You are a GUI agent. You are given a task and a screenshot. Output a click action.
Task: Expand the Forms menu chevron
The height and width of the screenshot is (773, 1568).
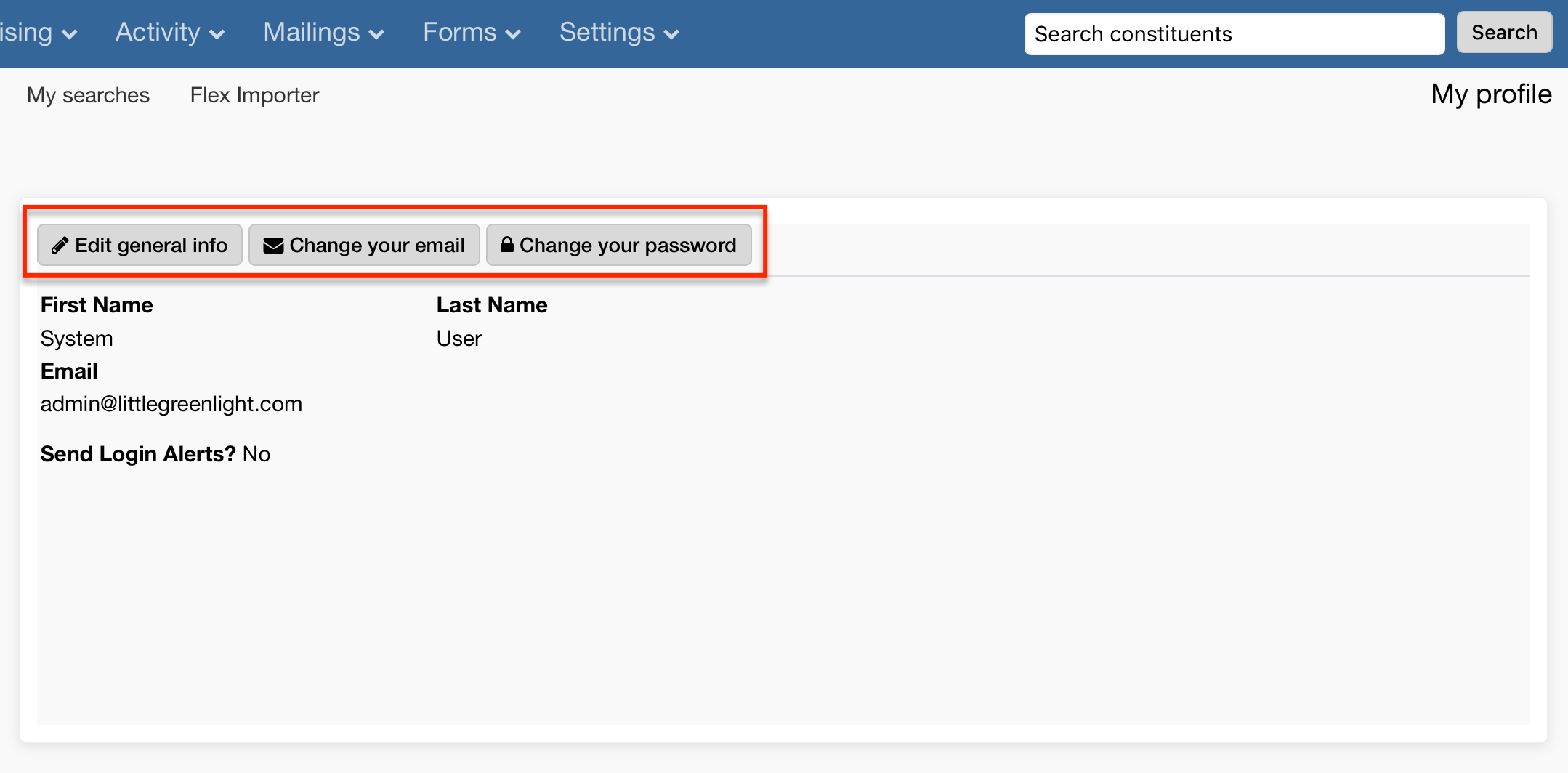tap(513, 34)
